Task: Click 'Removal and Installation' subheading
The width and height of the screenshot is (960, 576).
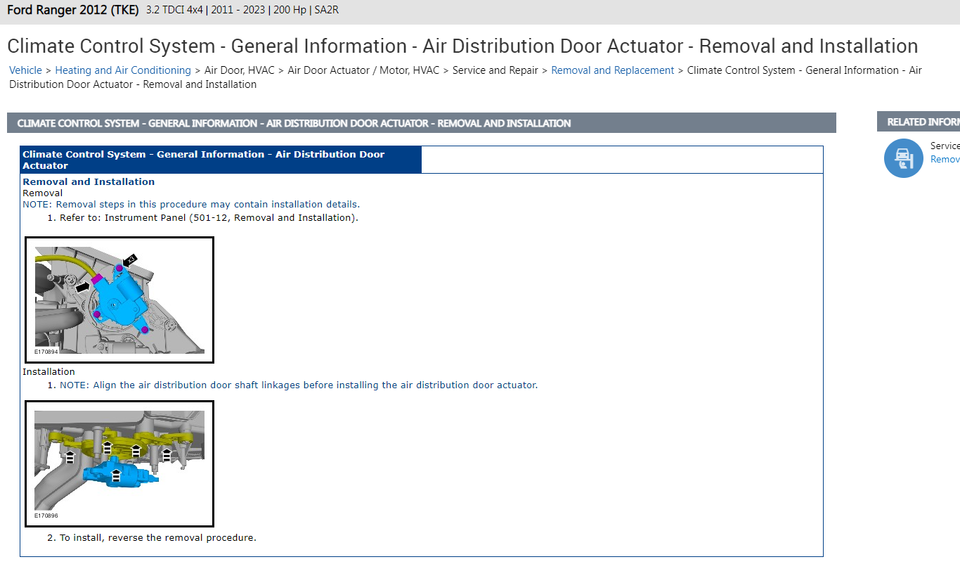Action: coord(89,182)
